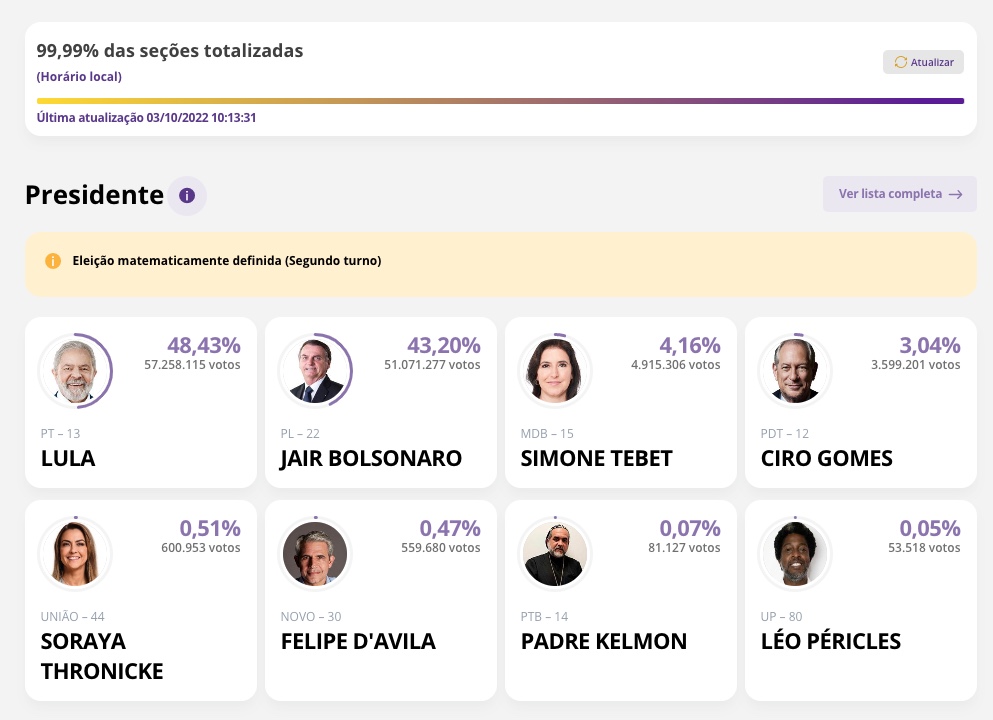This screenshot has width=993, height=720.
Task: Click the Eleição matematicamente definida banner text
Action: [x=227, y=261]
